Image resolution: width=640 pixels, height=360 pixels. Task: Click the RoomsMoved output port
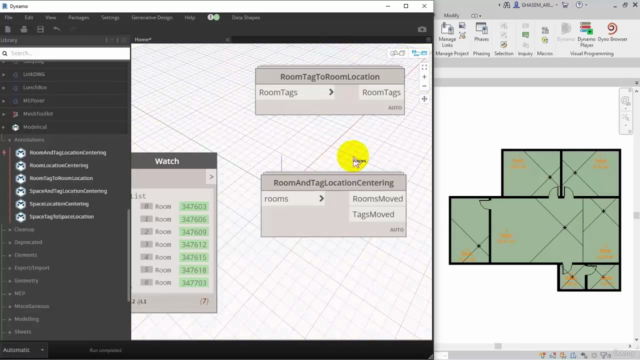(x=378, y=199)
